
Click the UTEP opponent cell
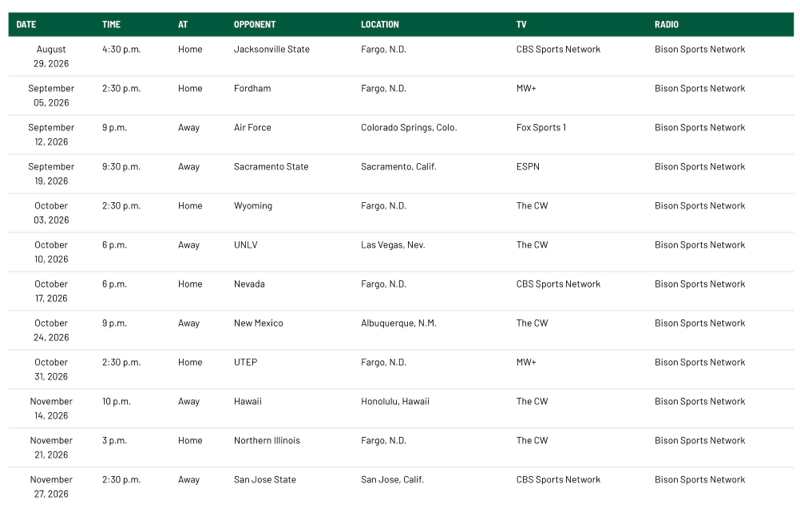click(245, 362)
